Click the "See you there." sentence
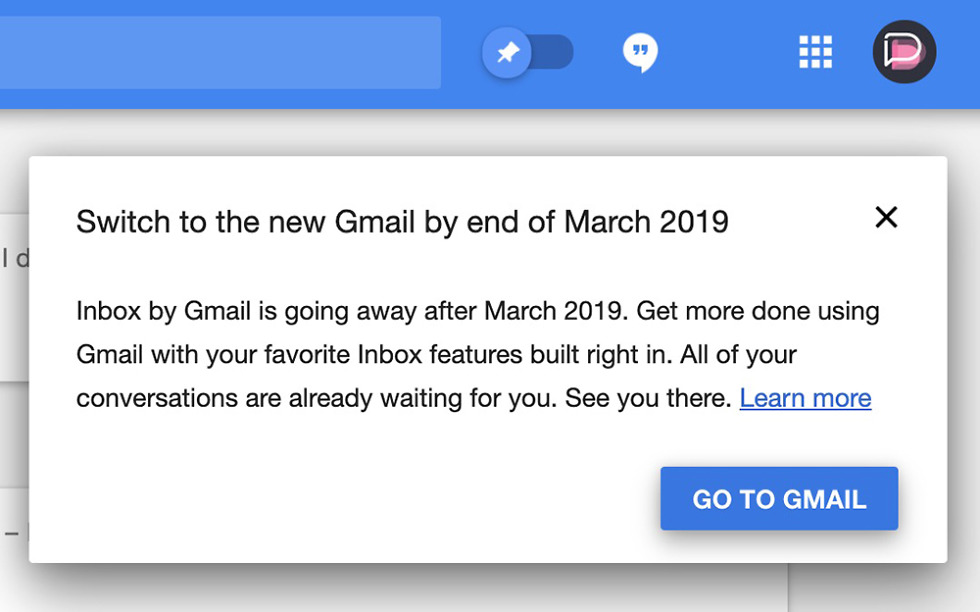This screenshot has height=612, width=980. pos(648,398)
